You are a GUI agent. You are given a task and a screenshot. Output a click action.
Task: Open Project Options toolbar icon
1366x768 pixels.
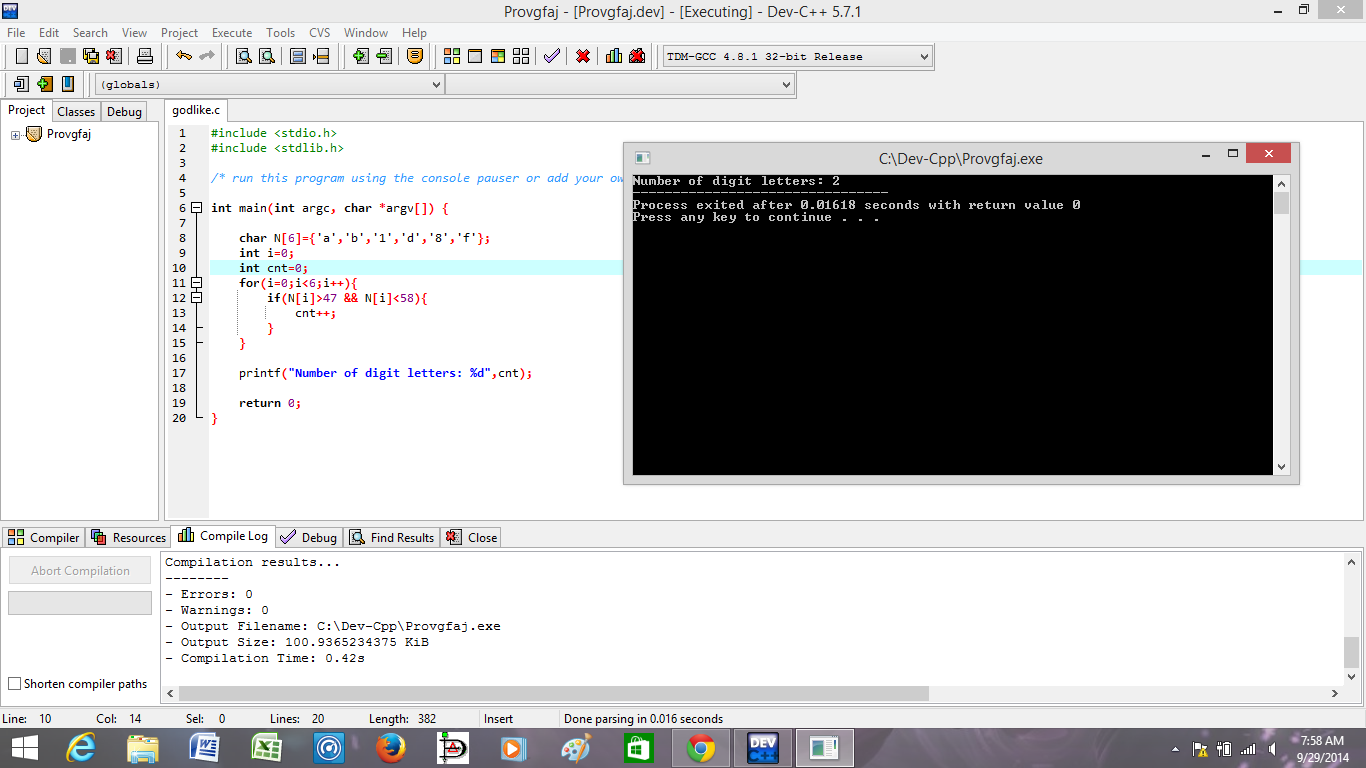coord(415,56)
